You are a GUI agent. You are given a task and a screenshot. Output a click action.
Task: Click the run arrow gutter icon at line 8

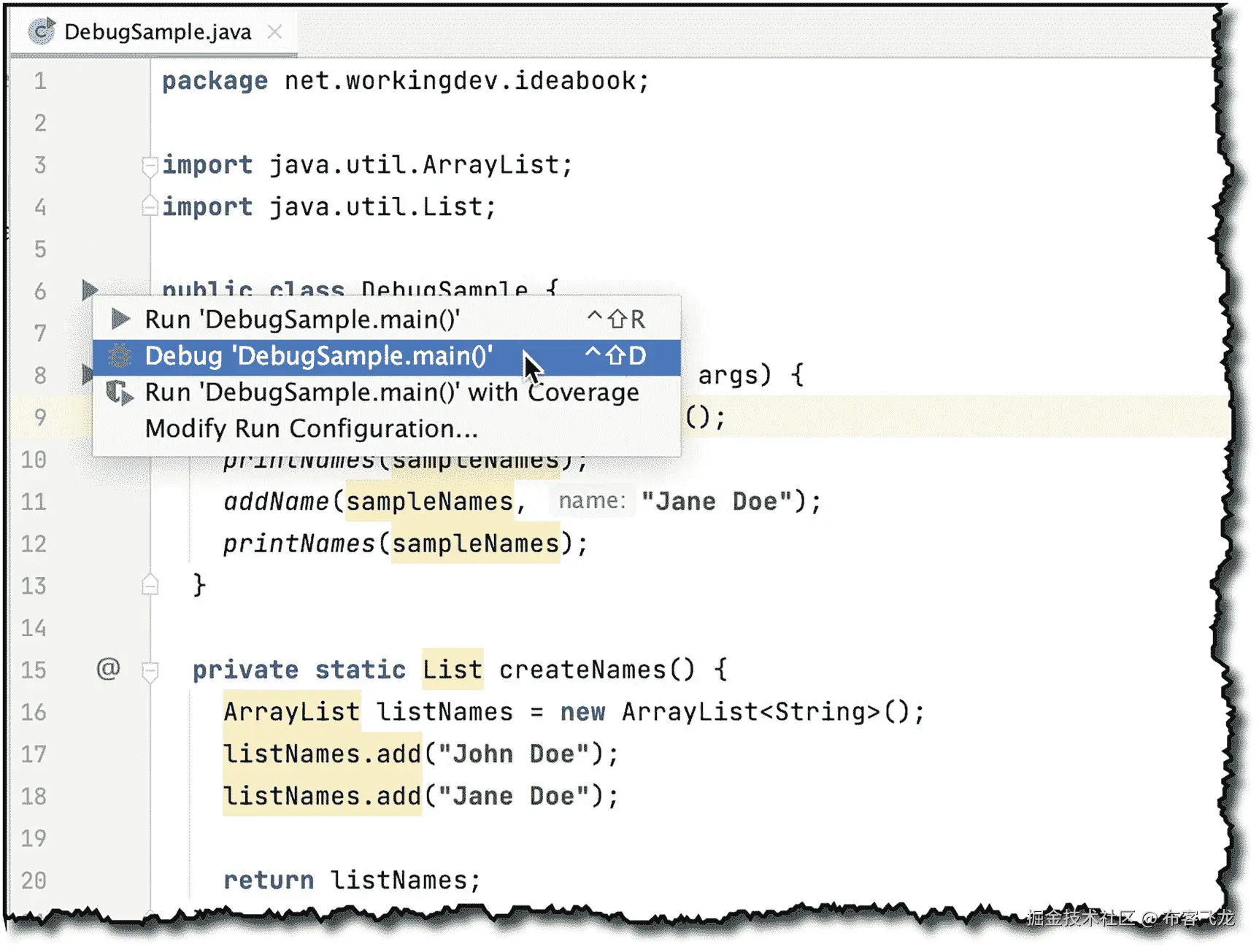point(88,374)
